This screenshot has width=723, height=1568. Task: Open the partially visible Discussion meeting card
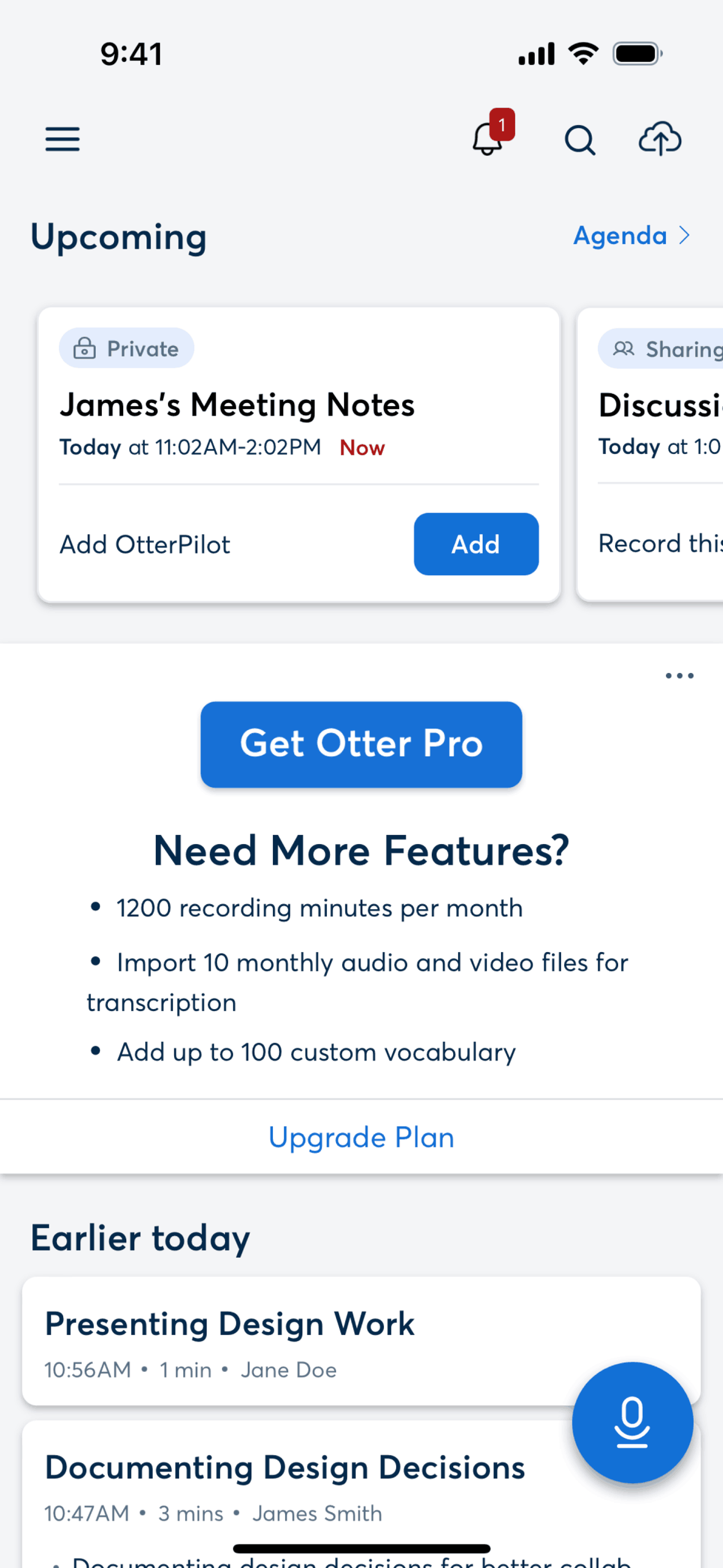point(650,455)
